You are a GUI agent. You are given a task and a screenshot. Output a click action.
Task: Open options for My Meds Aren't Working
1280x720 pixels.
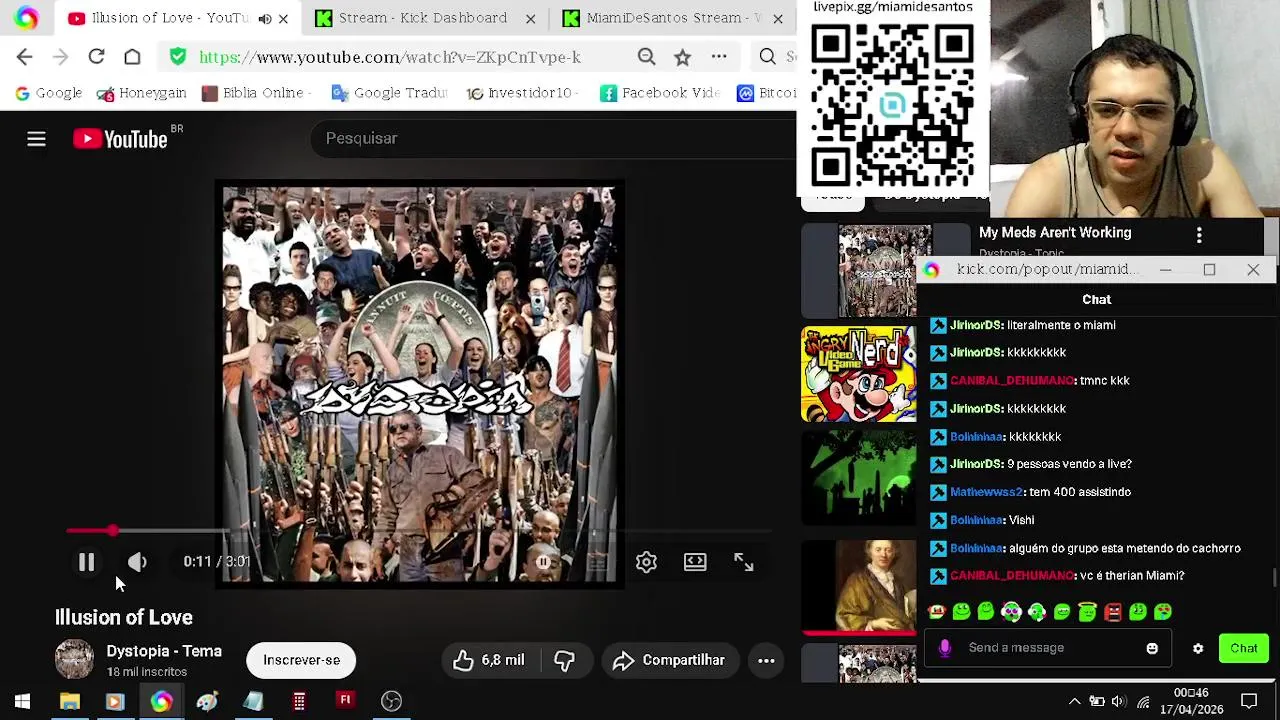click(x=1199, y=235)
